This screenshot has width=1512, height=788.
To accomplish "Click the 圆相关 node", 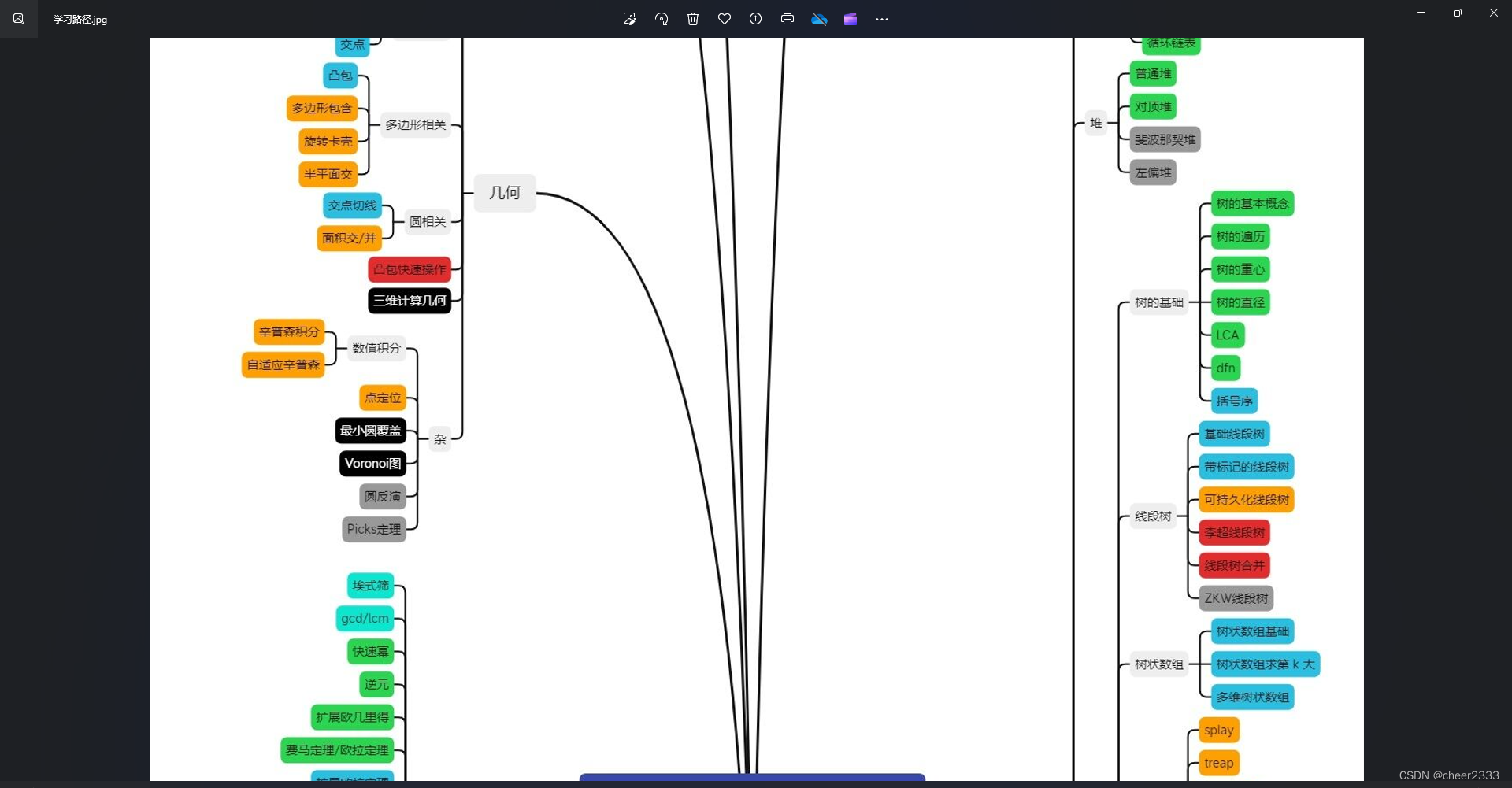I will coord(428,222).
